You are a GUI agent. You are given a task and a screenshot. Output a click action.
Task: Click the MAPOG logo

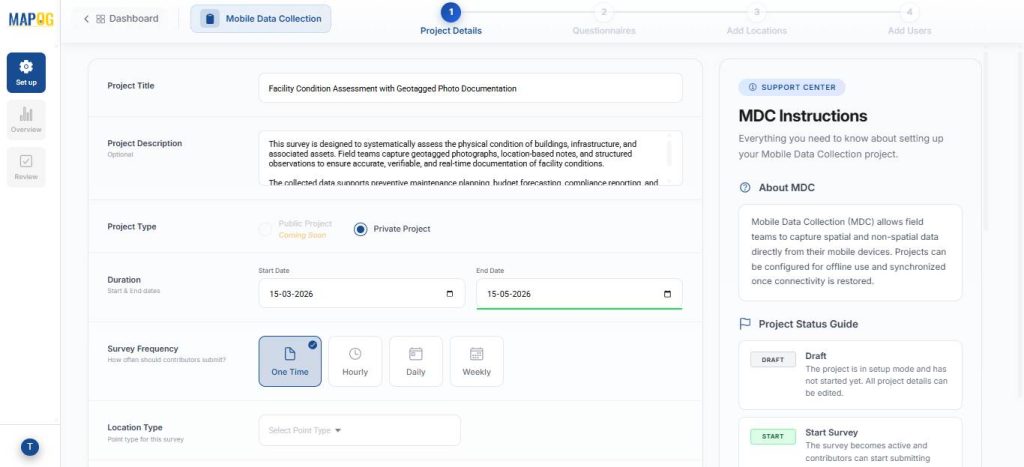coord(31,20)
